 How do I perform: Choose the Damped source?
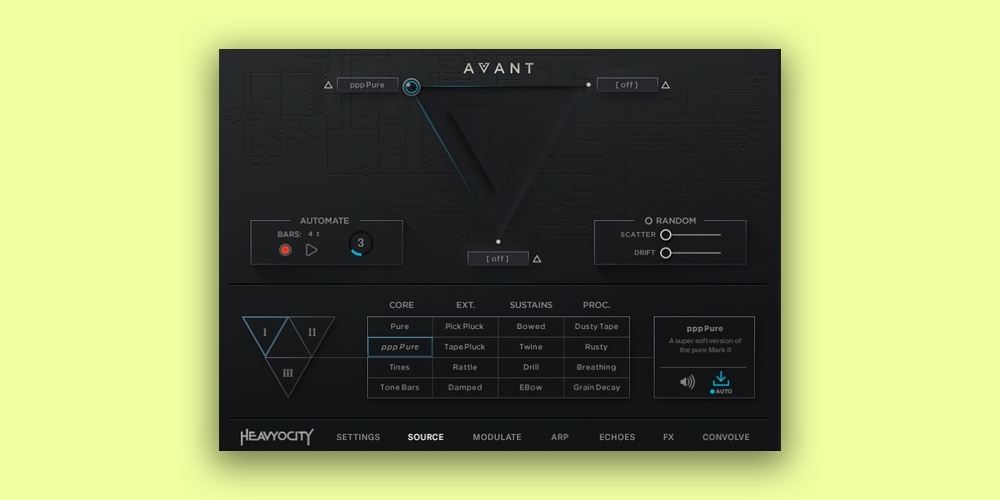(x=465, y=388)
